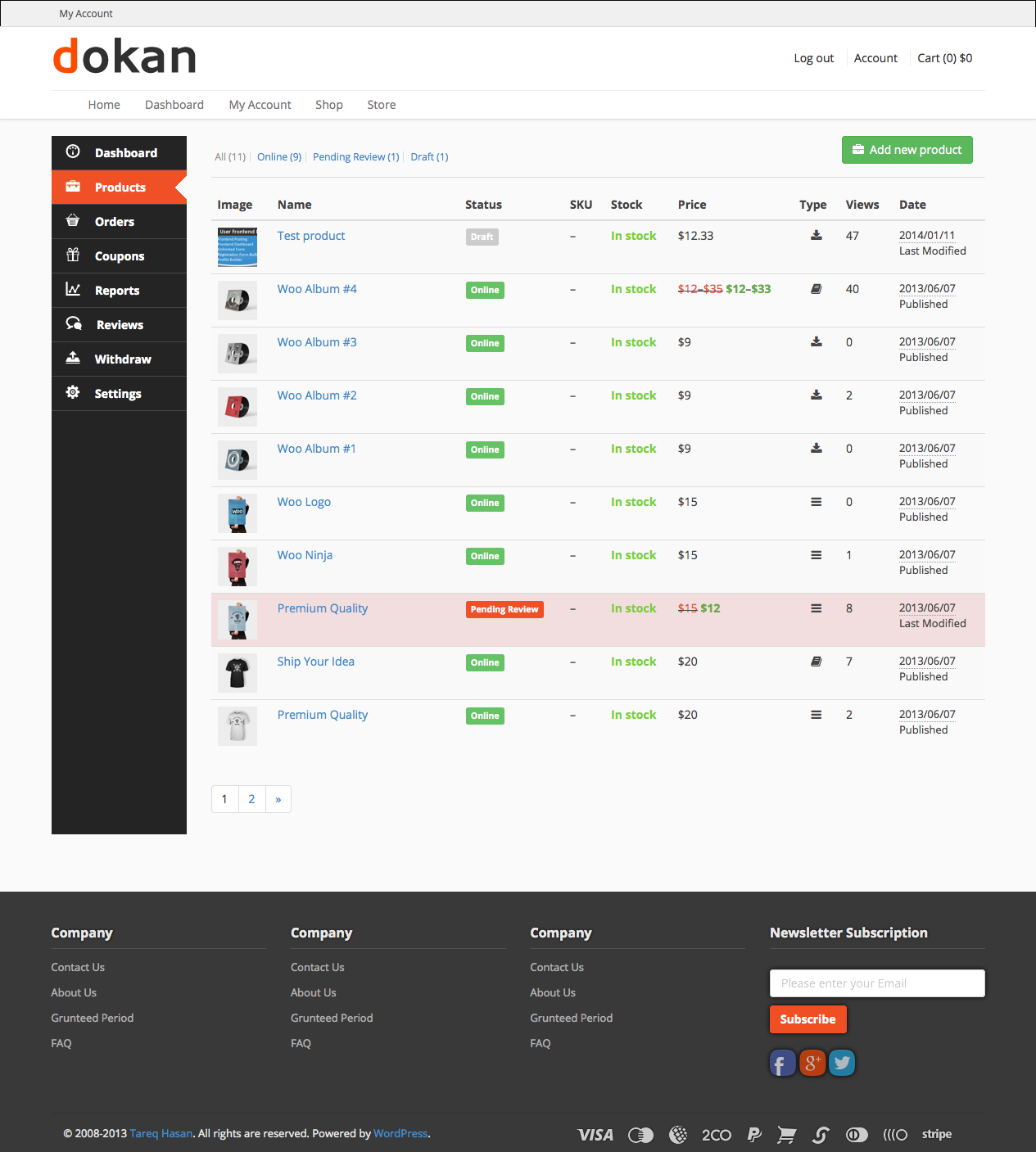Click the Add new product button
The image size is (1036, 1152).
click(907, 150)
